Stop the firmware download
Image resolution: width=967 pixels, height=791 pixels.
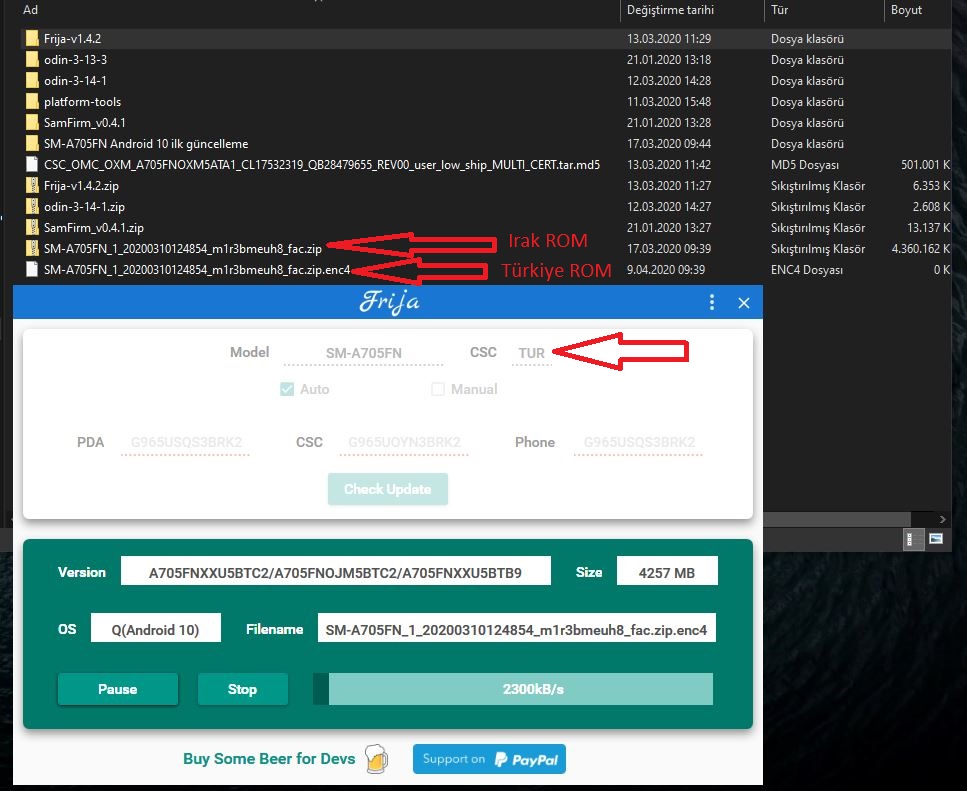pyautogui.click(x=242, y=689)
